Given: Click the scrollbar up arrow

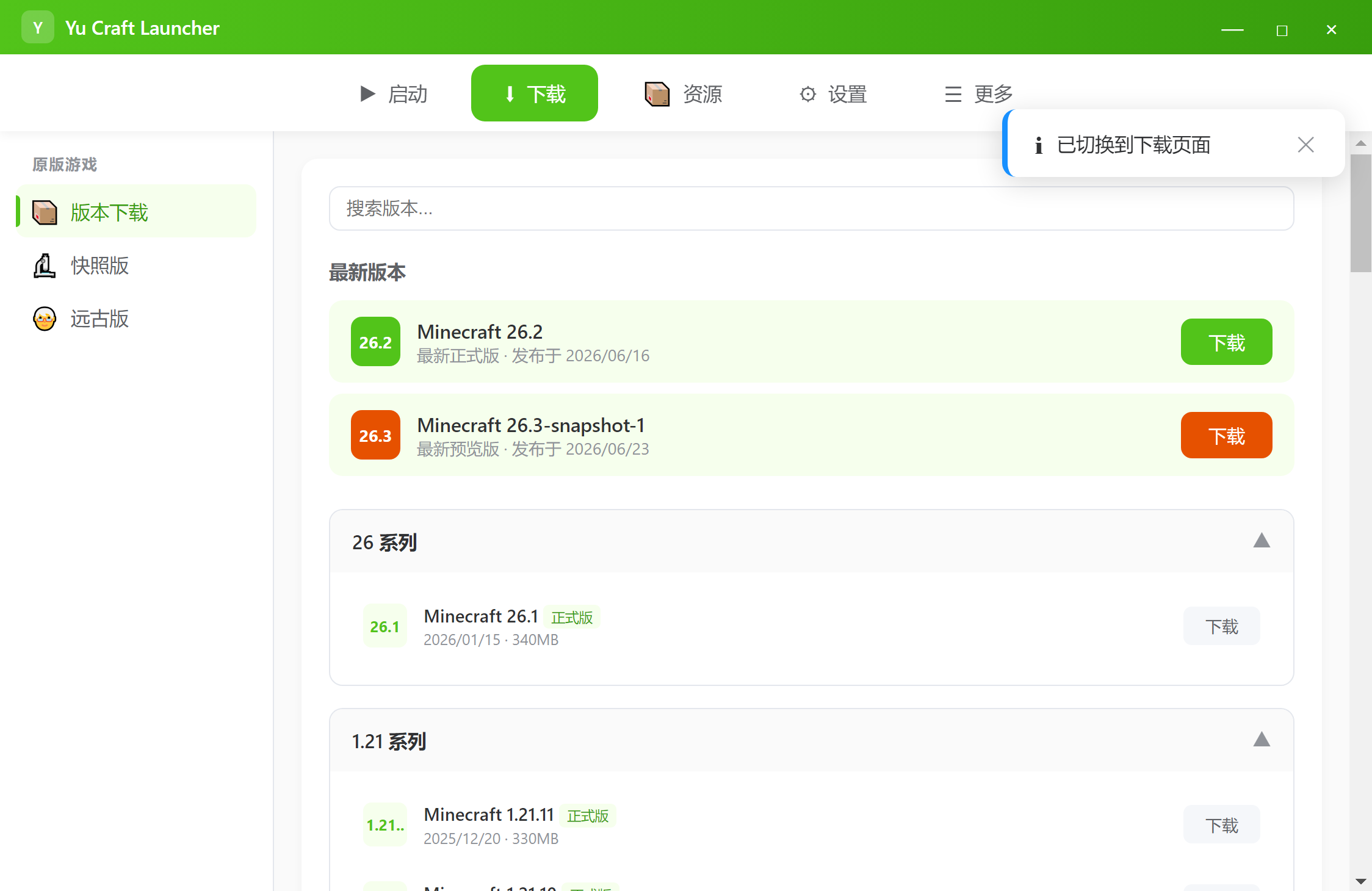Looking at the screenshot, I should [x=1361, y=143].
